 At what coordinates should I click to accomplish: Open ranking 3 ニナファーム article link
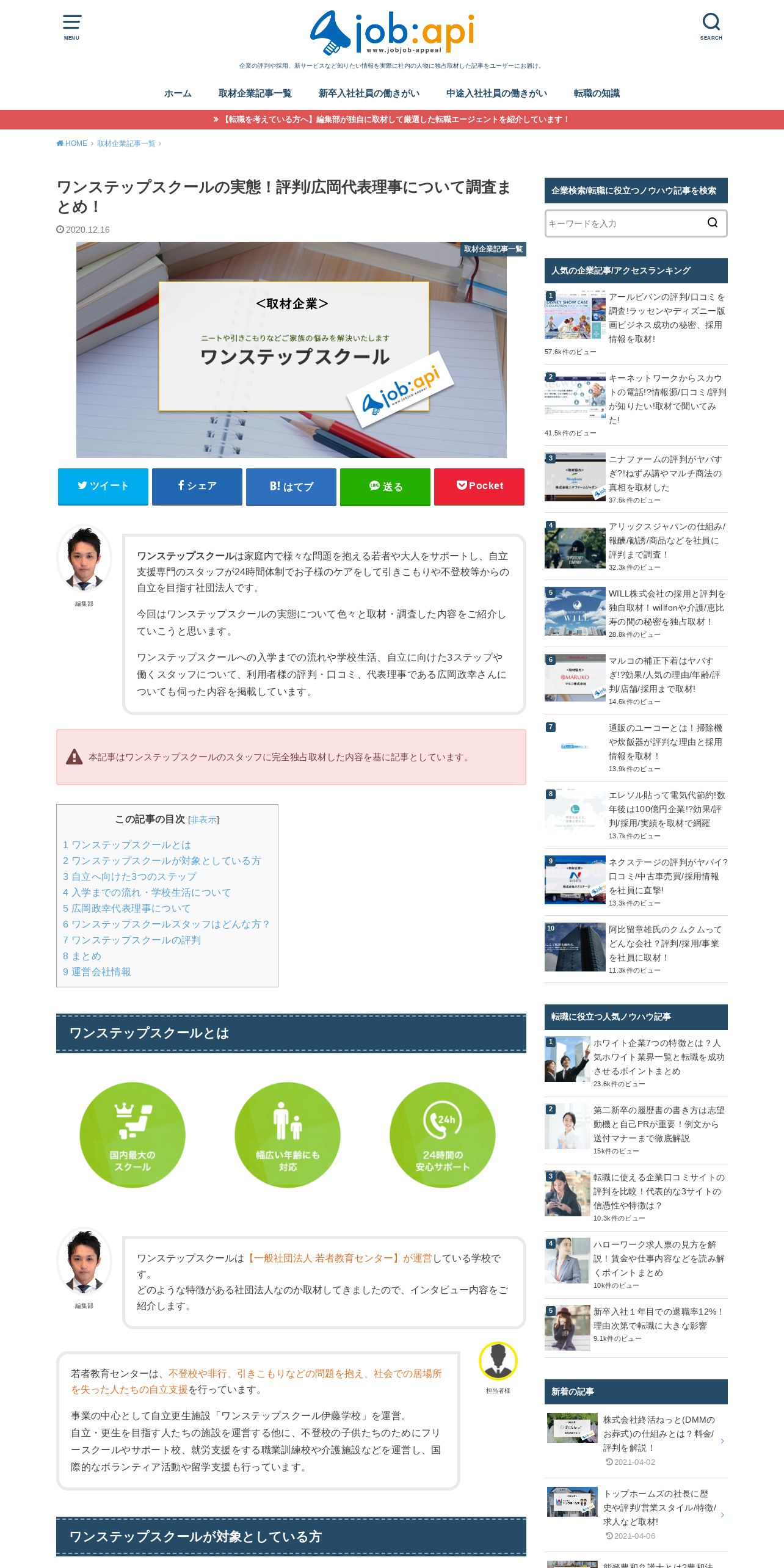point(666,473)
